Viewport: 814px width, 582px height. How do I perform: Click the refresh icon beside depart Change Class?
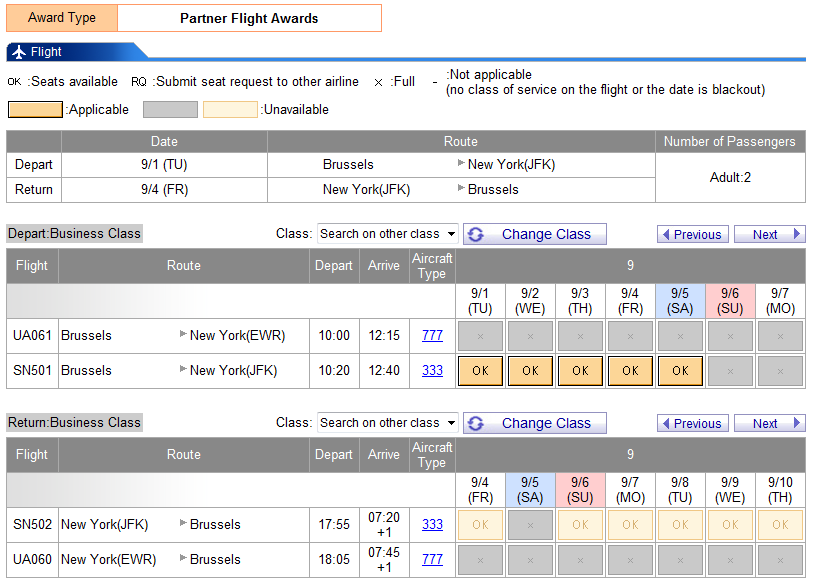pyautogui.click(x=477, y=234)
